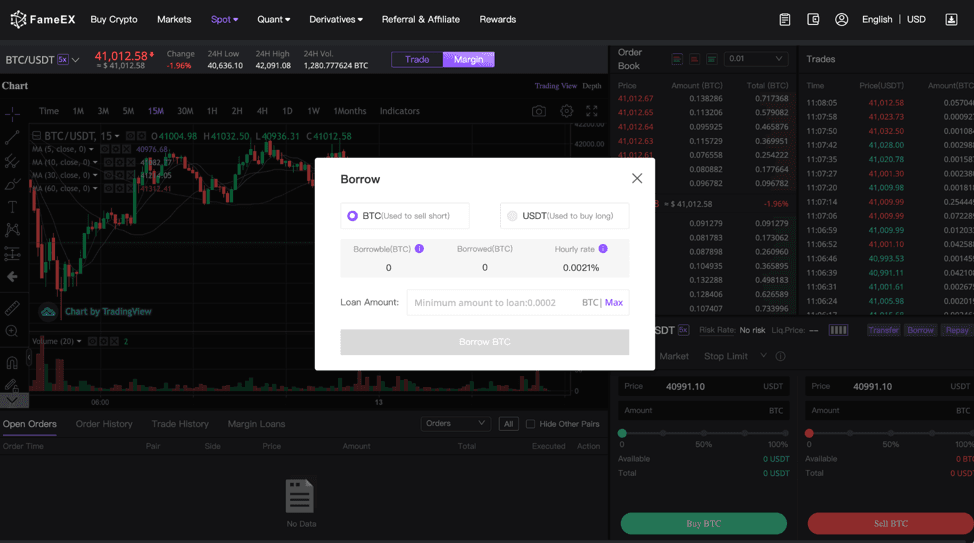Open the Derivatives menu
The width and height of the screenshot is (974, 543).
coord(336,19)
